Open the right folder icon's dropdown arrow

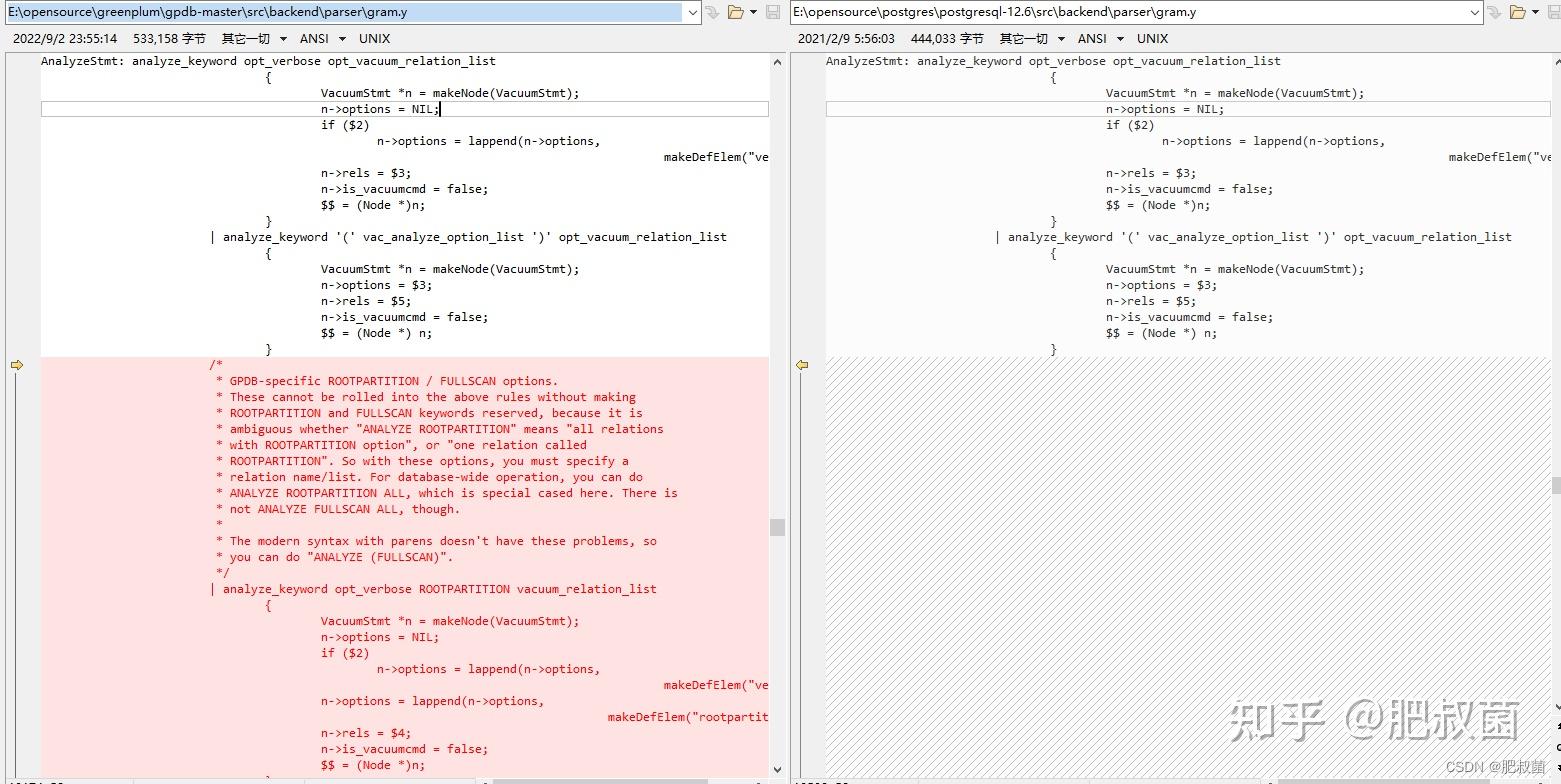point(1535,12)
